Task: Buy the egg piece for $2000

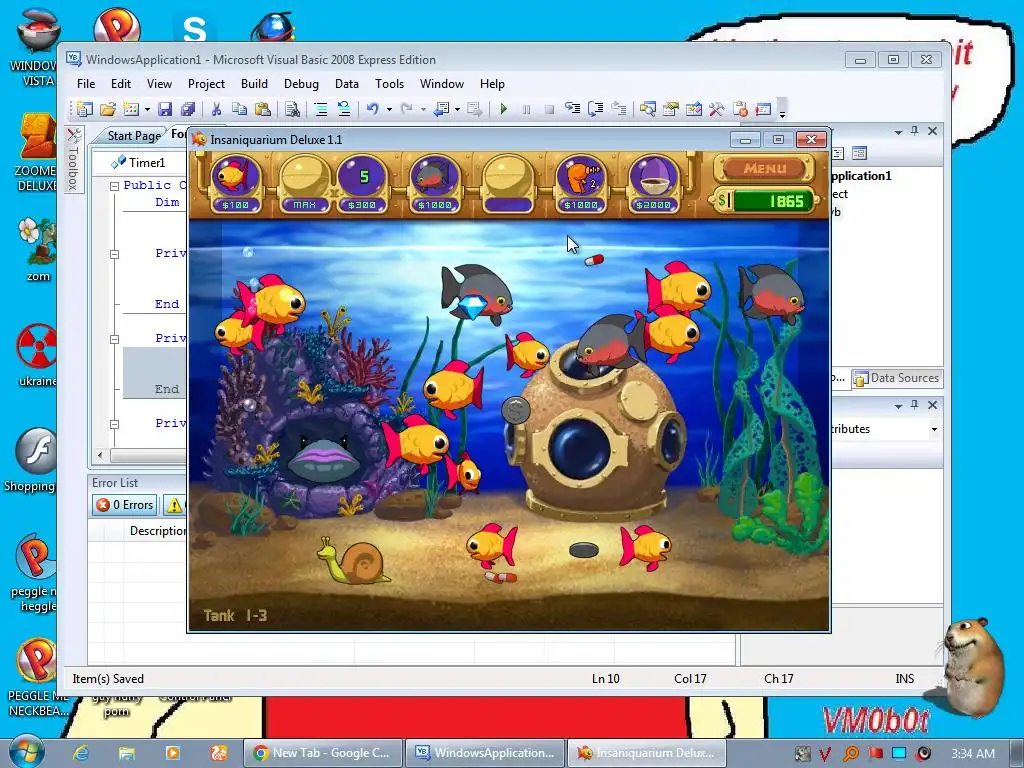Action: point(653,183)
